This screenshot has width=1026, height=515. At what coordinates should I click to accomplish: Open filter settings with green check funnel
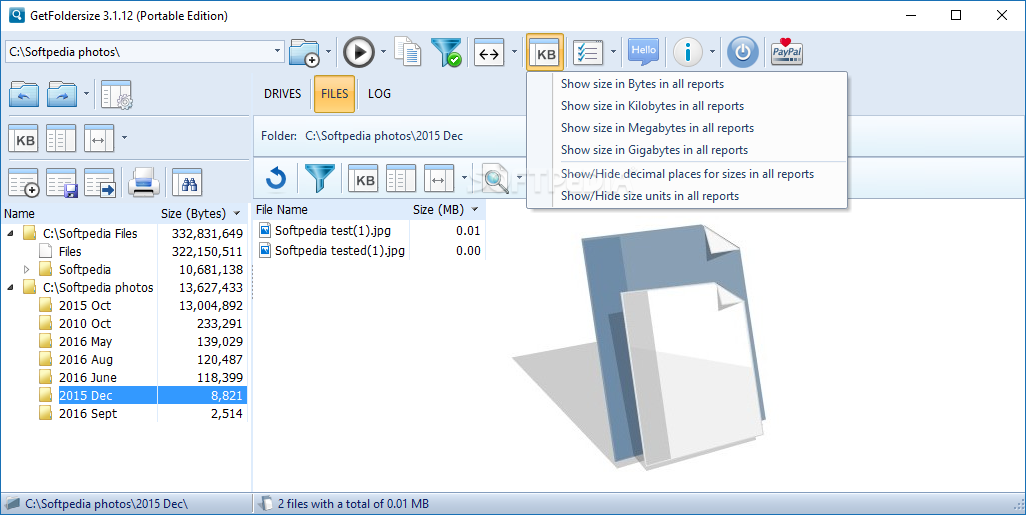click(447, 52)
